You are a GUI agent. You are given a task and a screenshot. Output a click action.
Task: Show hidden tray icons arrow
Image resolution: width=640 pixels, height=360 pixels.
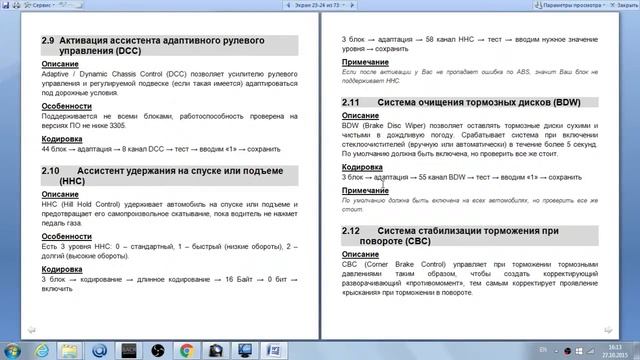[x=556, y=351]
